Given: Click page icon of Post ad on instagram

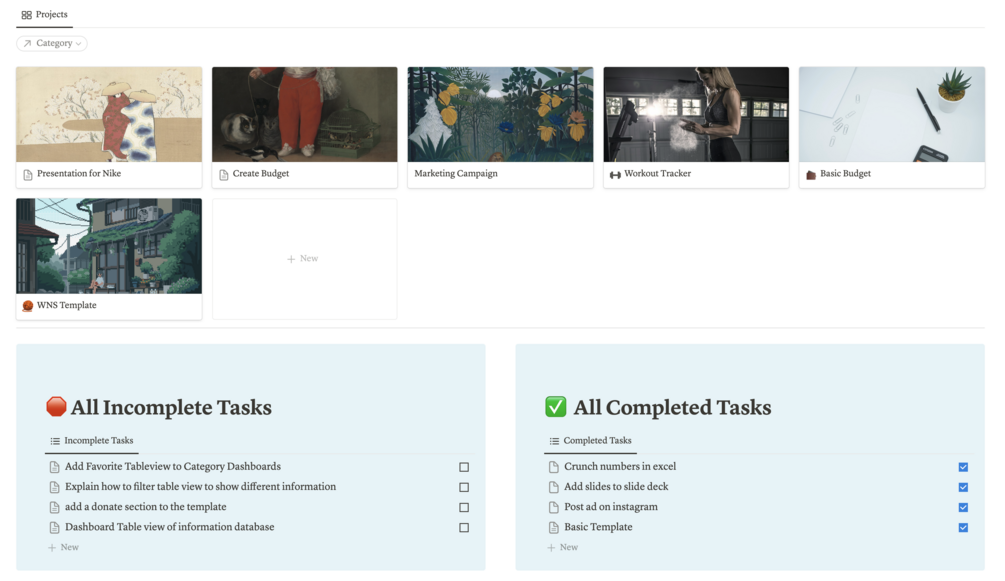Looking at the screenshot, I should [554, 507].
